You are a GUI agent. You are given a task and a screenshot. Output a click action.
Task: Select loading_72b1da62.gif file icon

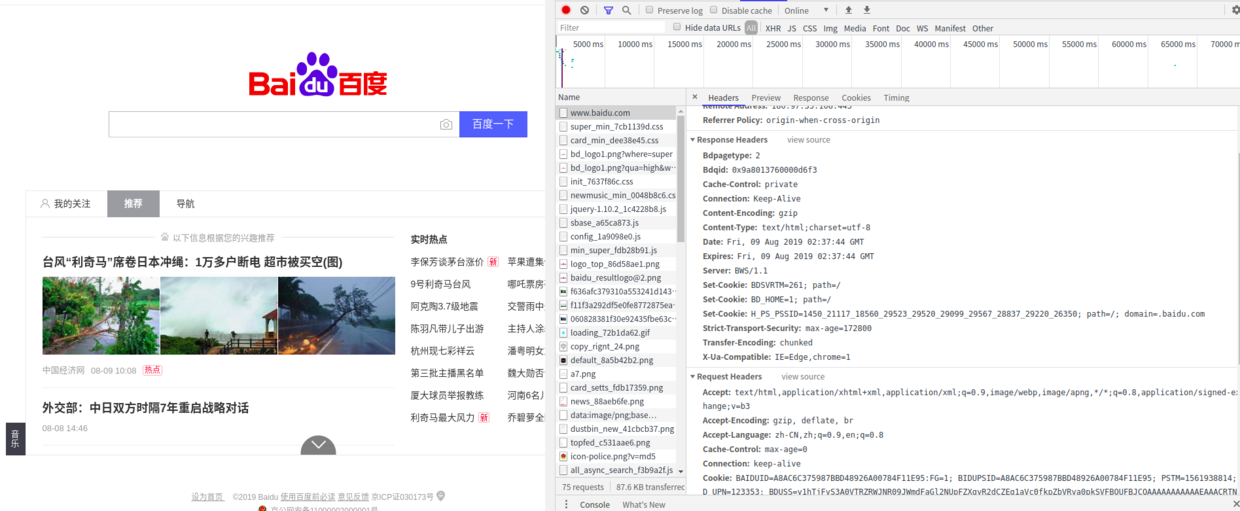tap(564, 332)
